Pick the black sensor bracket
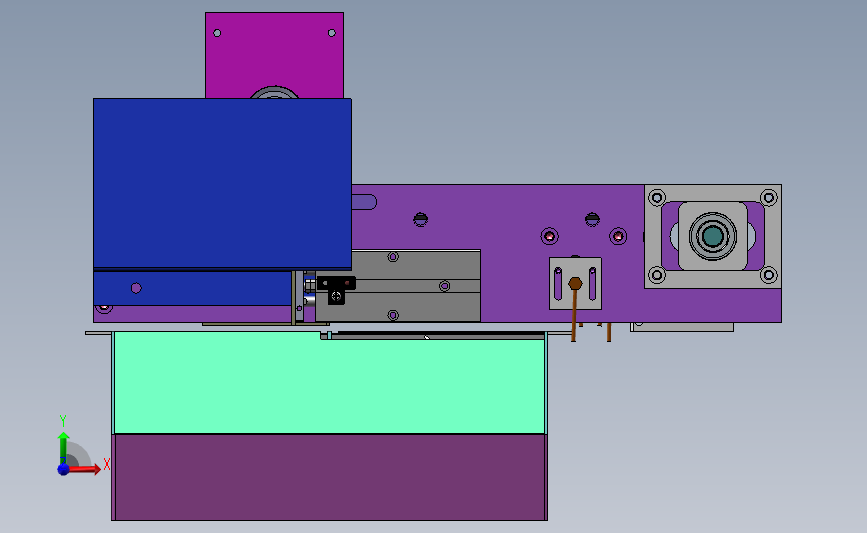Viewport: 867px width, 533px height. [336, 290]
